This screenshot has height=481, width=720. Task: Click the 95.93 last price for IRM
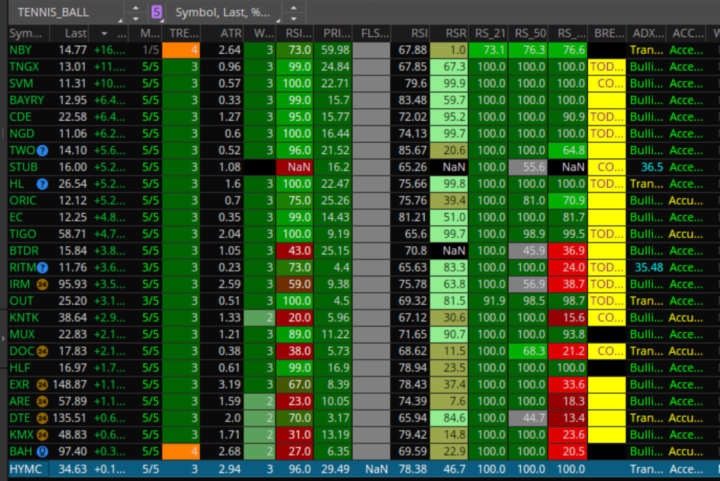[73, 285]
